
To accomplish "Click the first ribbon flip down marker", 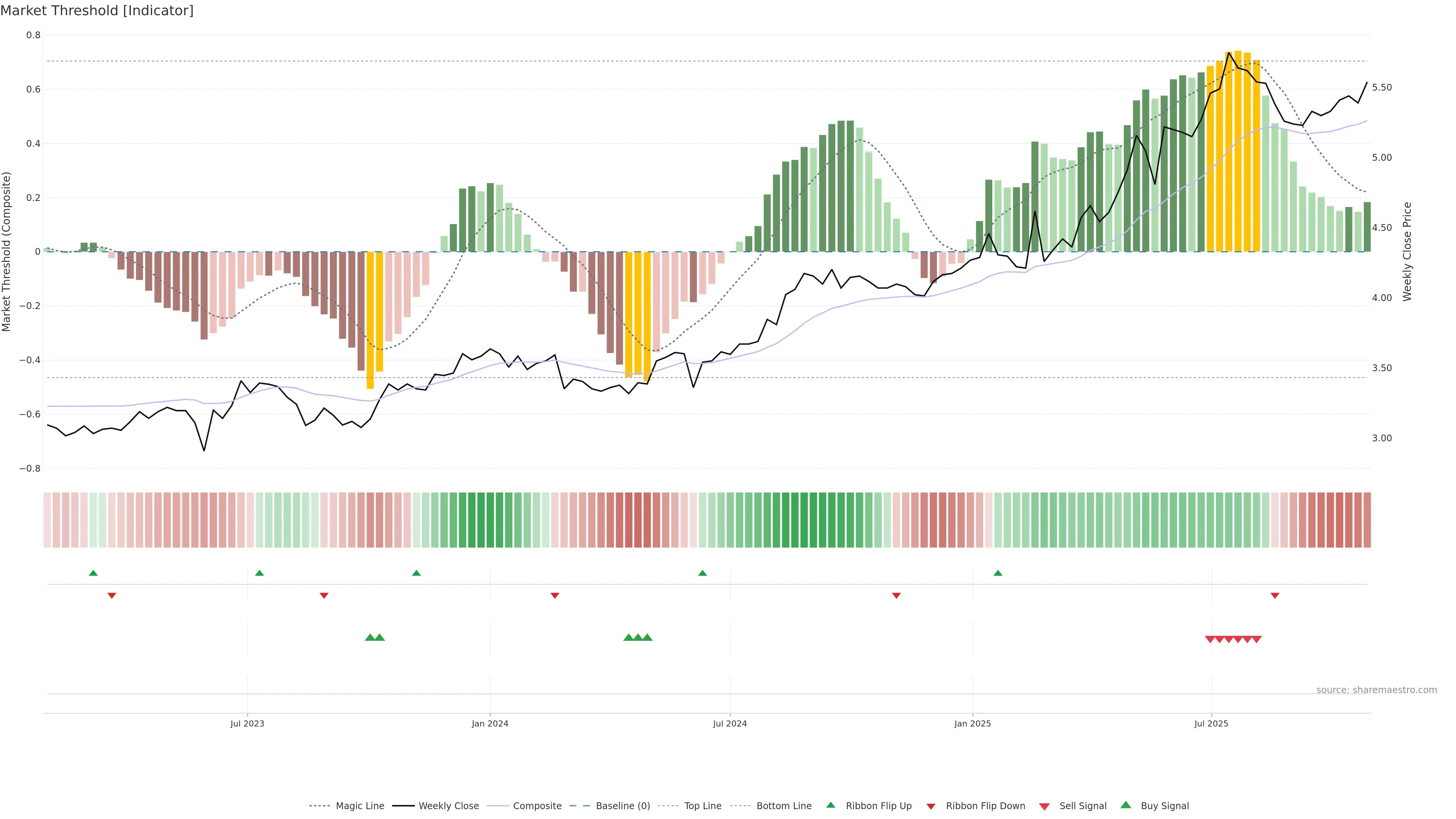I will coord(112,595).
